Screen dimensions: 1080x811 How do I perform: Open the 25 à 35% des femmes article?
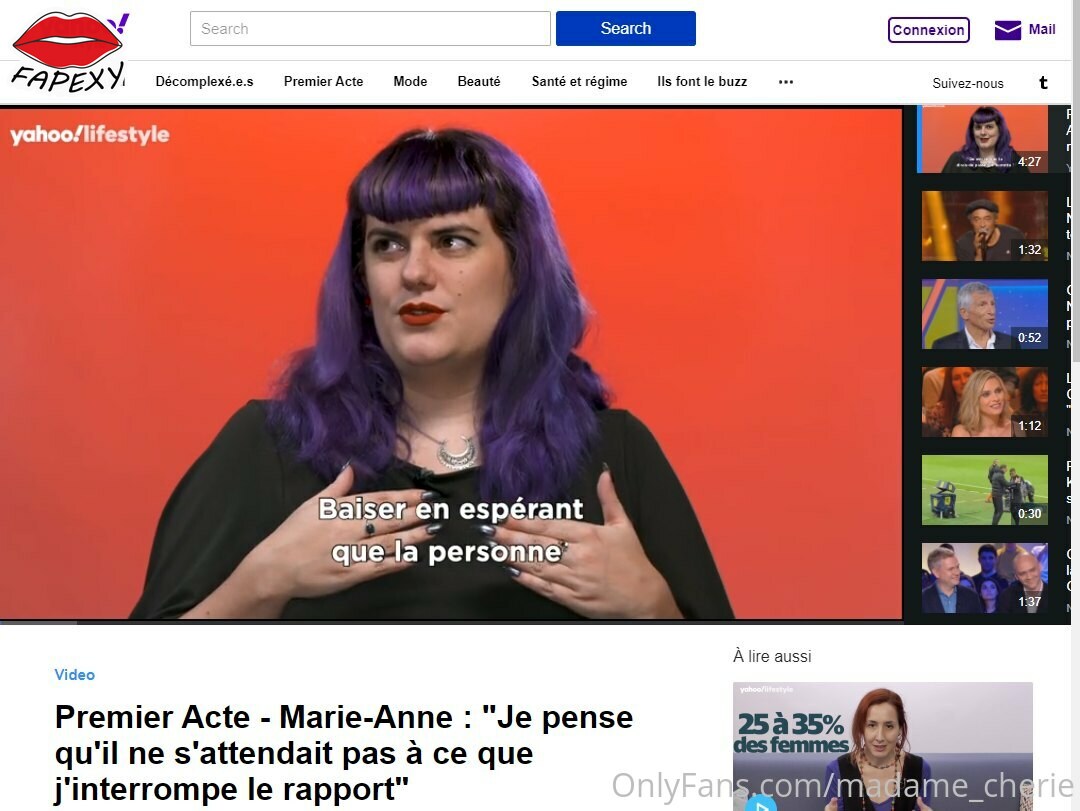coord(882,746)
